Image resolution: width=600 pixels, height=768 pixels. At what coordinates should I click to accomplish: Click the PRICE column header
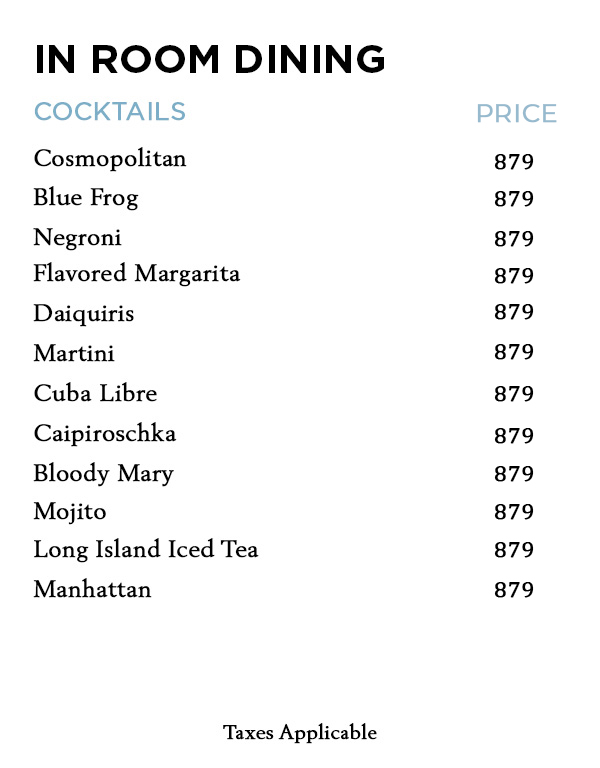[x=516, y=114]
